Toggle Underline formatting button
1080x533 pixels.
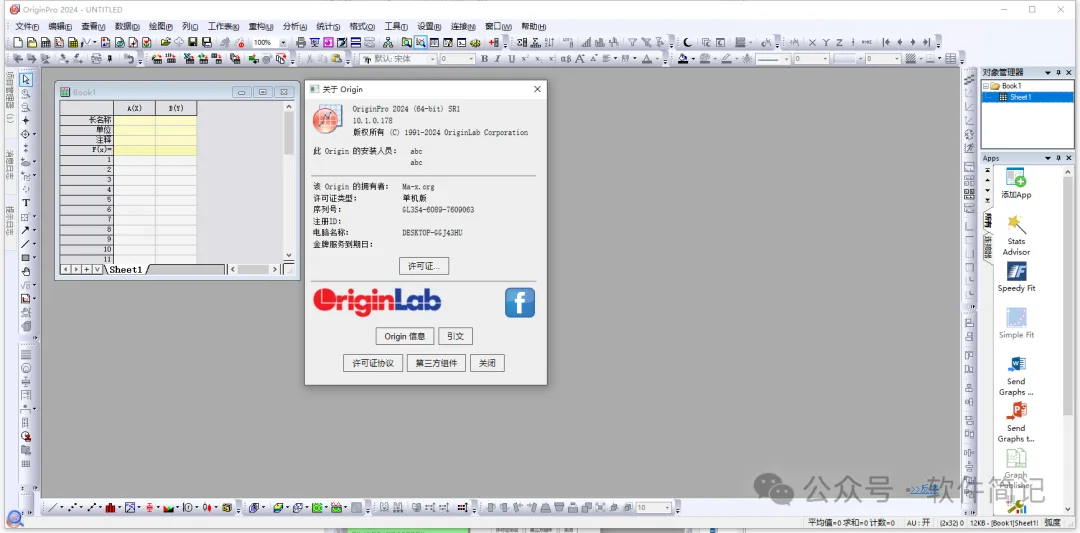coord(511,59)
